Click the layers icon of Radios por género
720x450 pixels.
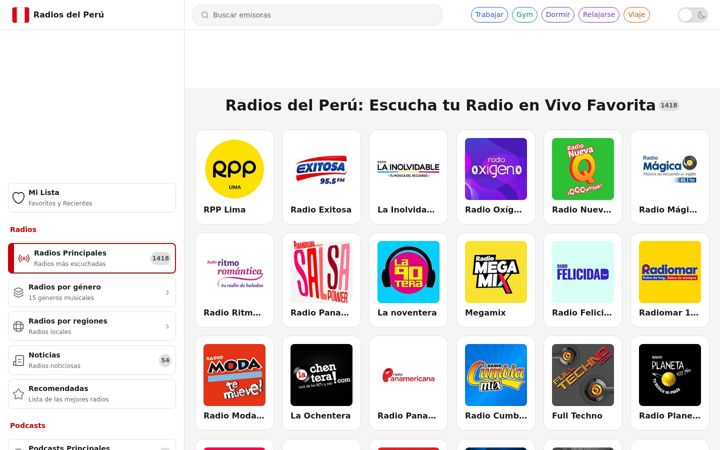[18, 292]
